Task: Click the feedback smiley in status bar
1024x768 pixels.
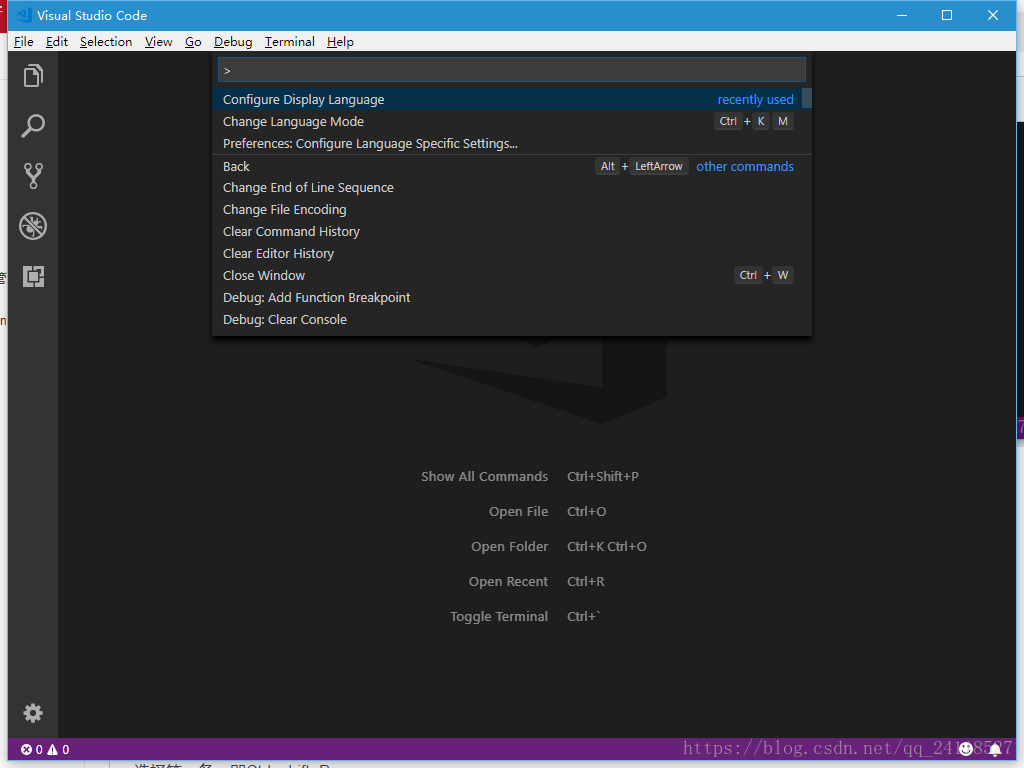Action: [x=966, y=750]
